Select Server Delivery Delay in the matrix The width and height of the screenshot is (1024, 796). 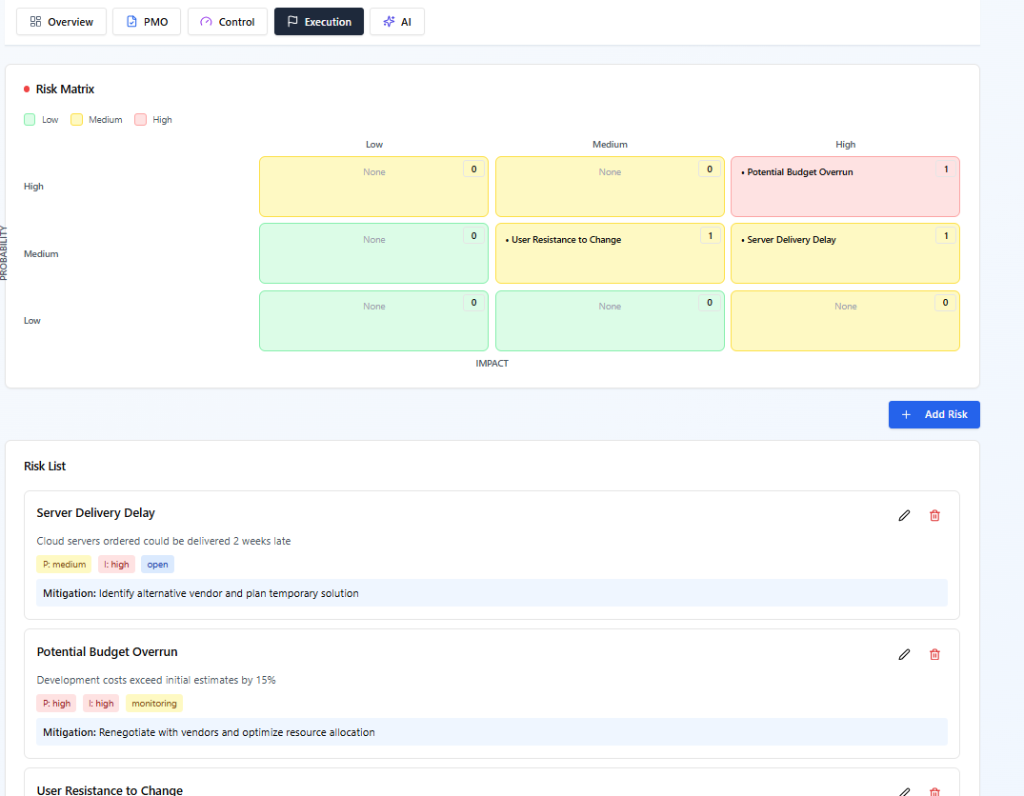click(x=791, y=240)
